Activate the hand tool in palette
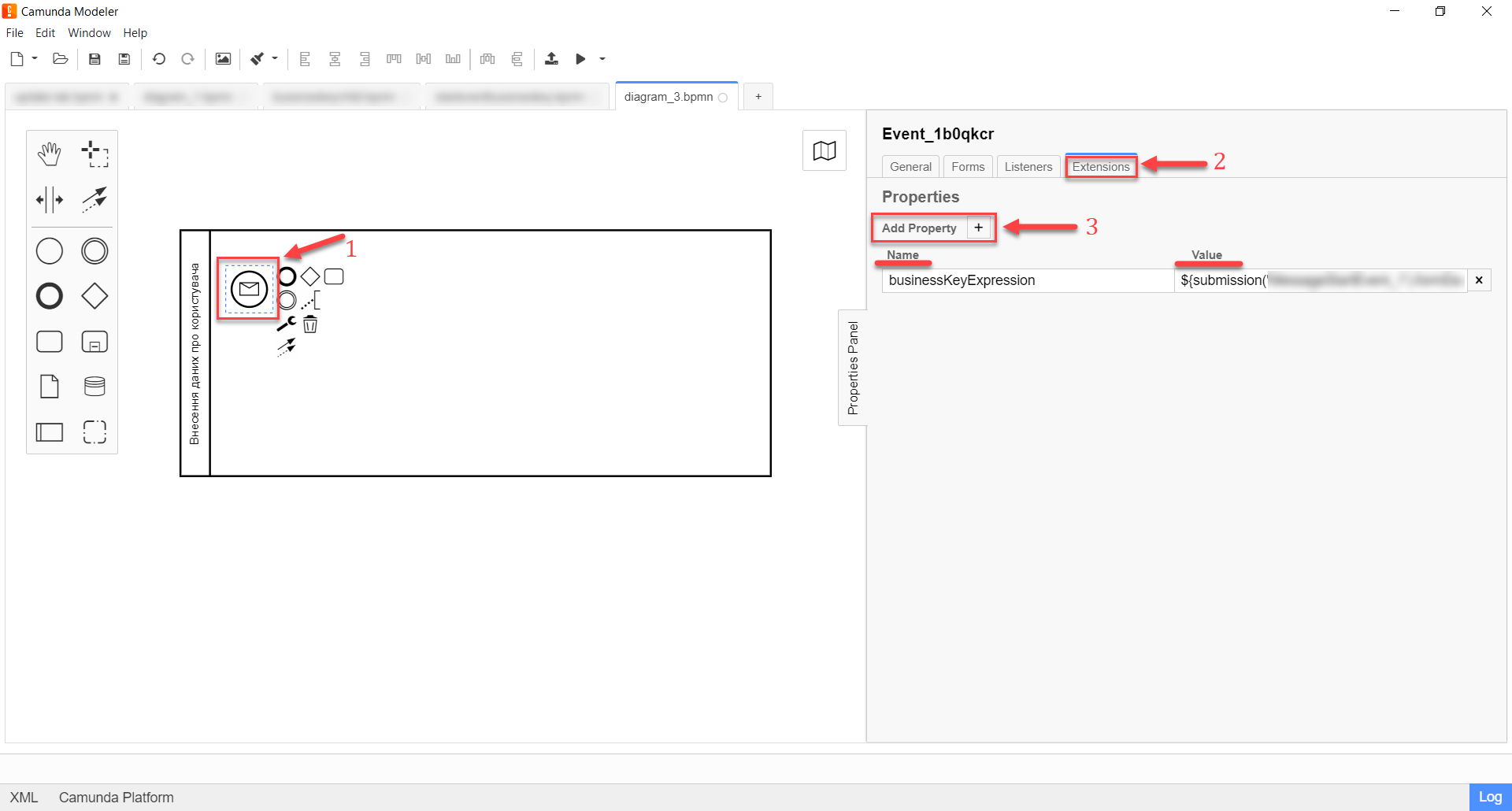This screenshot has width=1512, height=811. (x=50, y=154)
